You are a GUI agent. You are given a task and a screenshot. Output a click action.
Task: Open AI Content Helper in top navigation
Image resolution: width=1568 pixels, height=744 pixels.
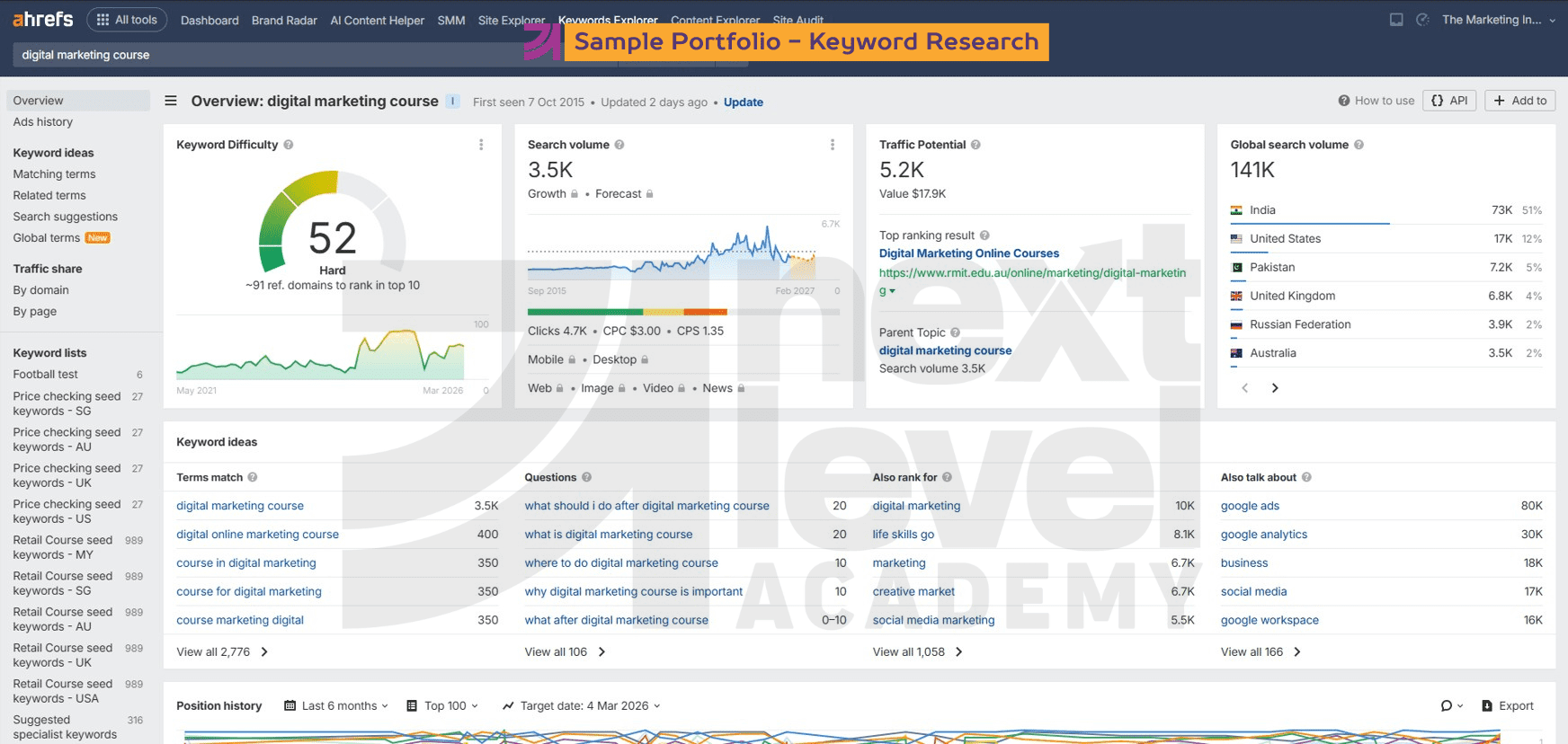click(x=378, y=21)
